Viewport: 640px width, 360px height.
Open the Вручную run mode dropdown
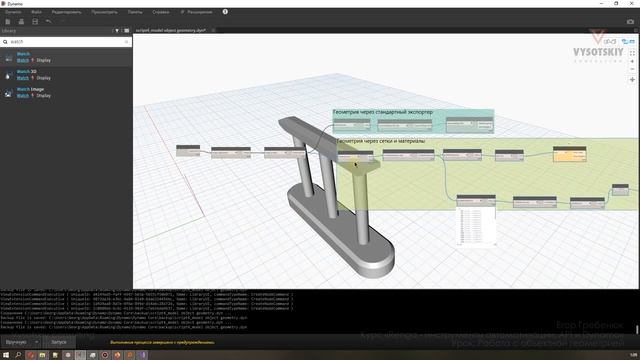[20, 342]
